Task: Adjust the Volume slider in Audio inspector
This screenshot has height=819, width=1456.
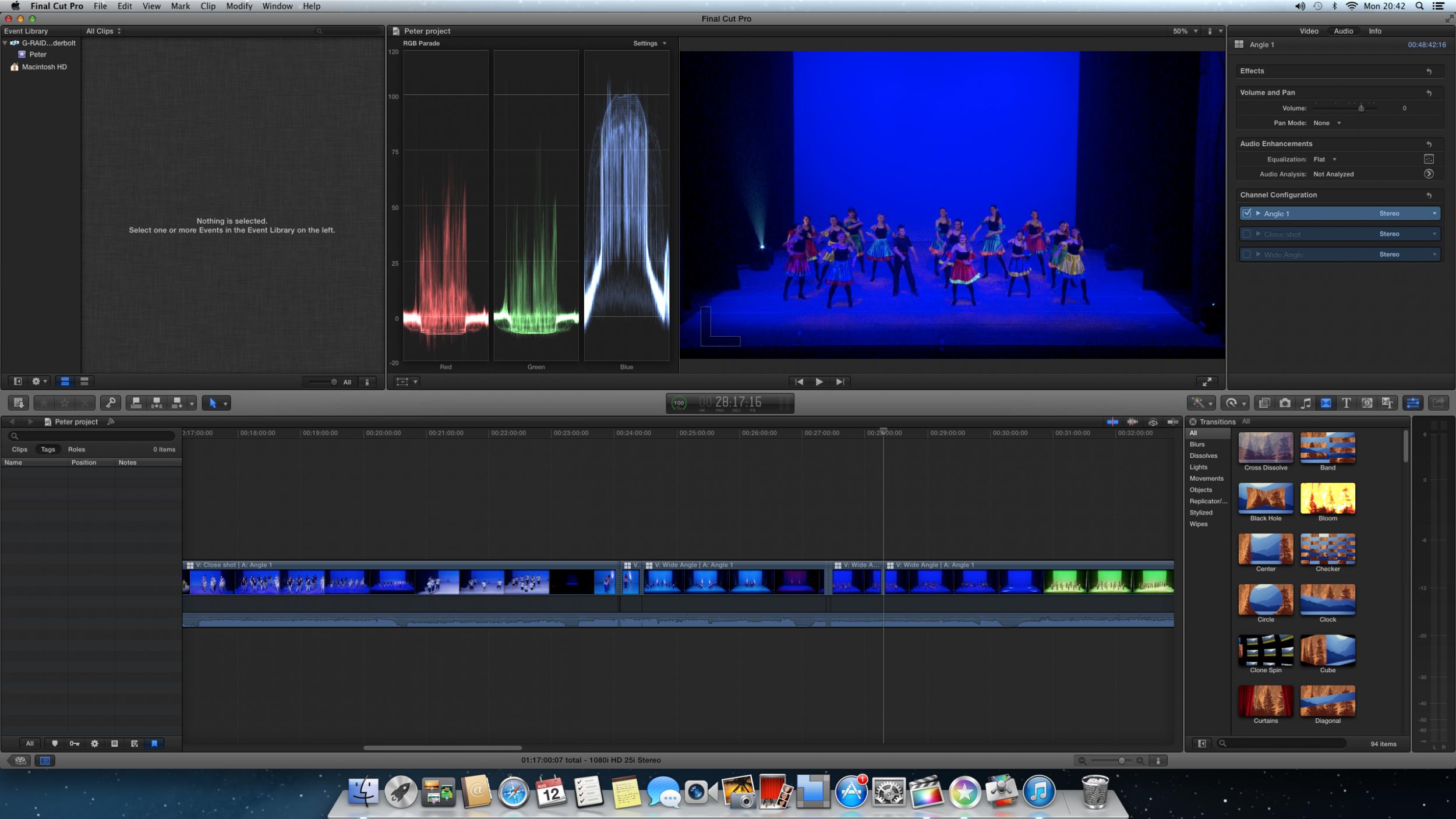Action: click(x=1361, y=108)
